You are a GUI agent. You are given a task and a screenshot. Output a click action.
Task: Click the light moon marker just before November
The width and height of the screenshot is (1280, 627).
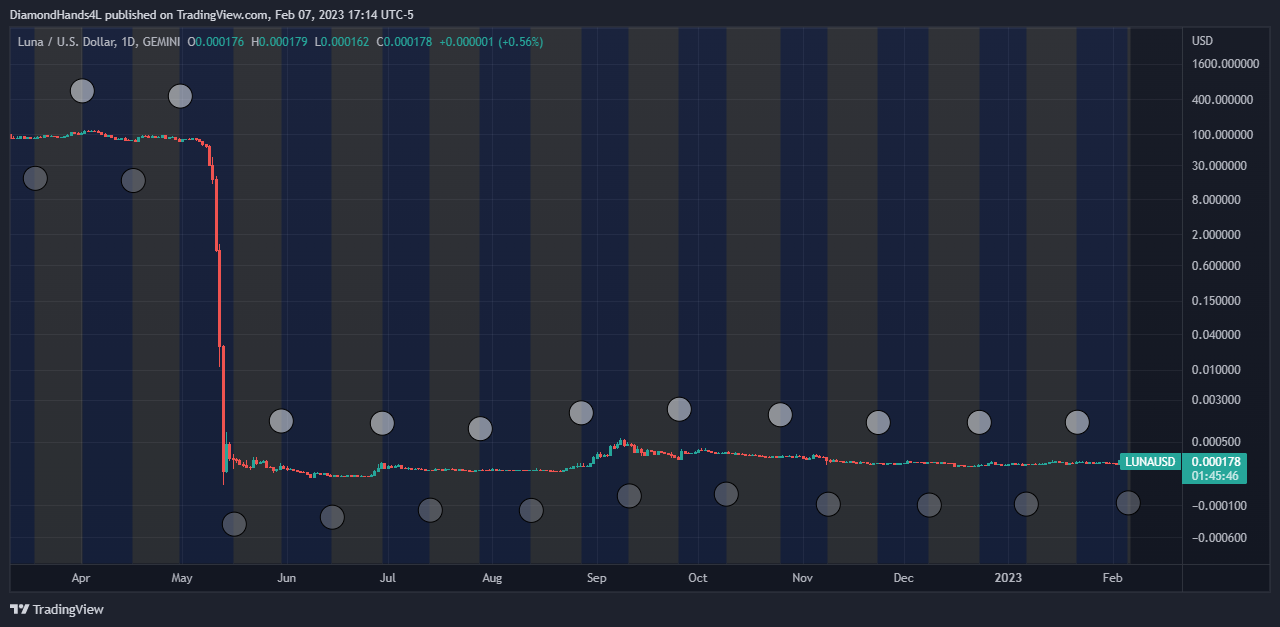tap(780, 414)
